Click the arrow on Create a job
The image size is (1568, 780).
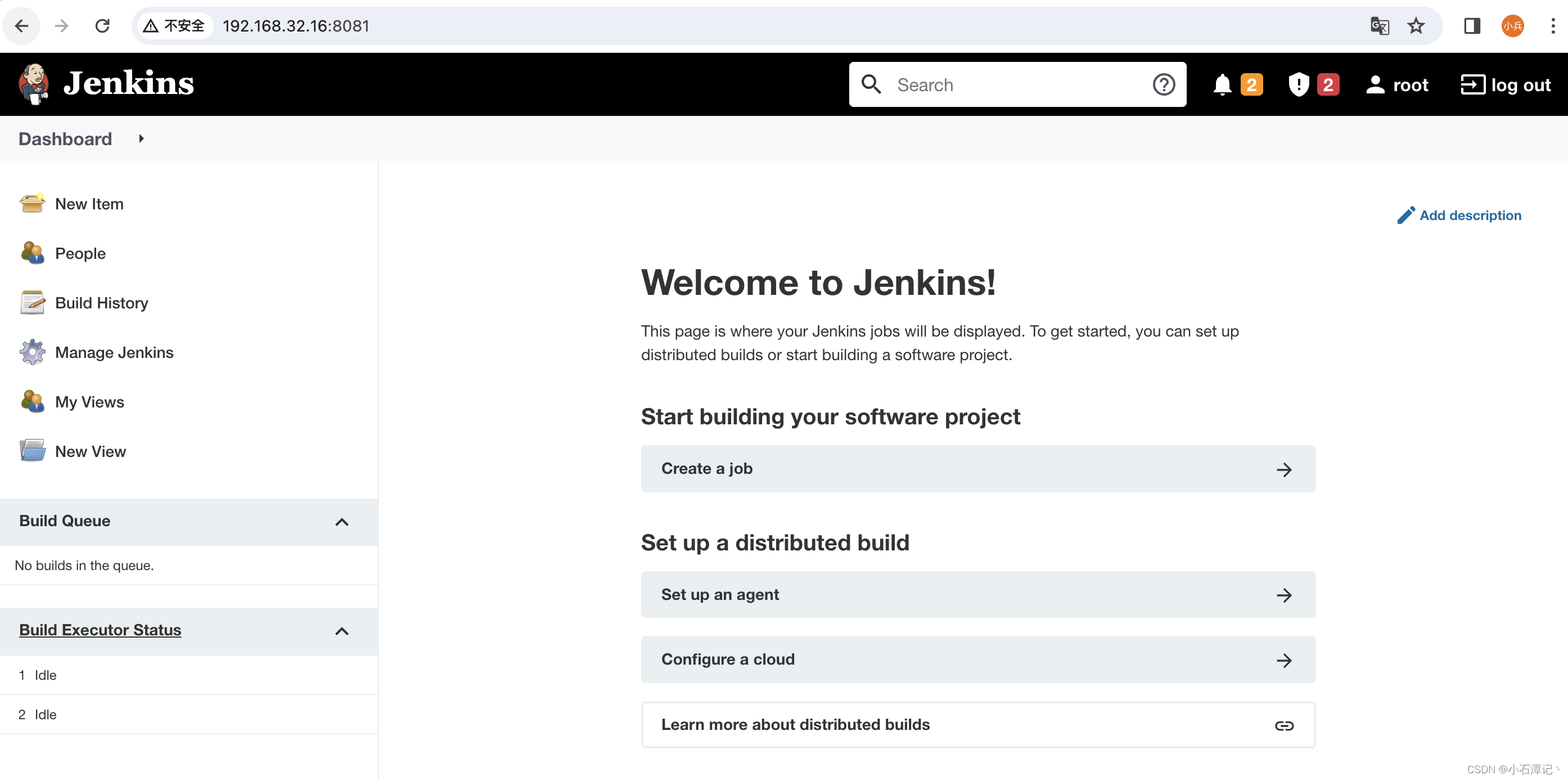tap(1284, 469)
